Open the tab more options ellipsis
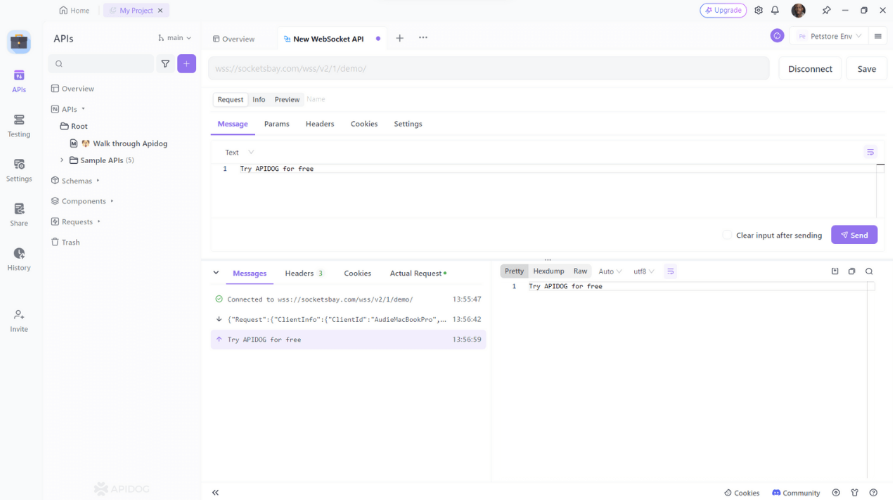Viewport: 893px width, 500px height. click(x=423, y=38)
